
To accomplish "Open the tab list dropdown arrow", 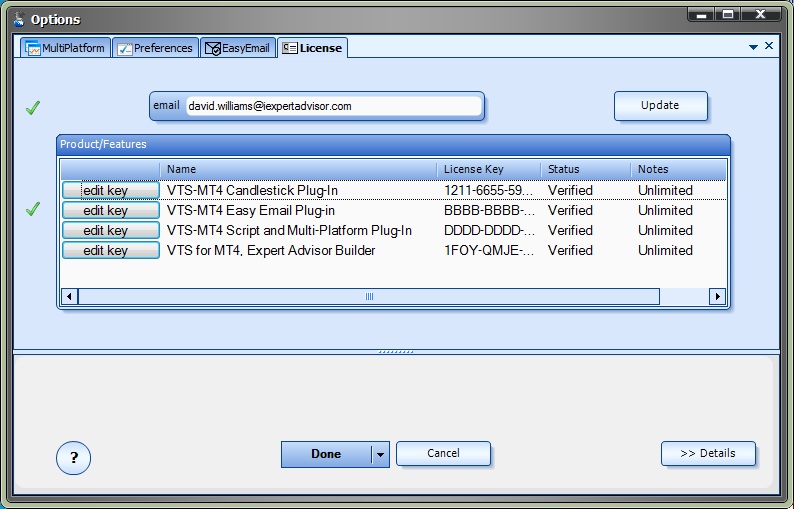I will pyautogui.click(x=753, y=47).
